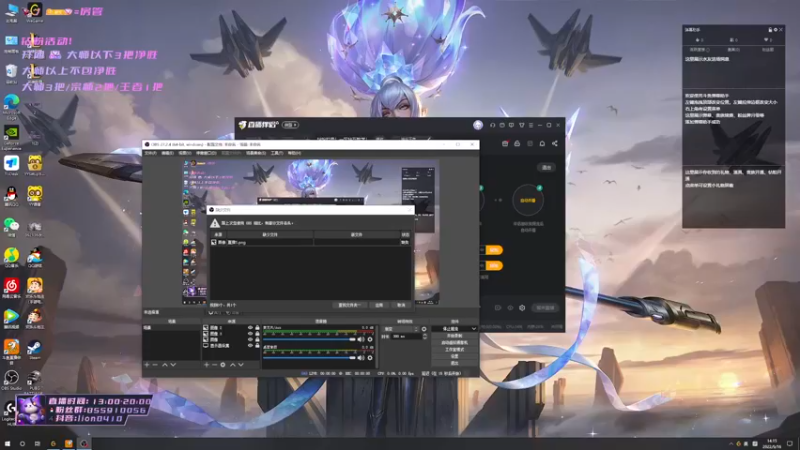Open source properties gear in the Sources panel
This screenshot has width=800, height=450.
pyautogui.click(x=223, y=365)
